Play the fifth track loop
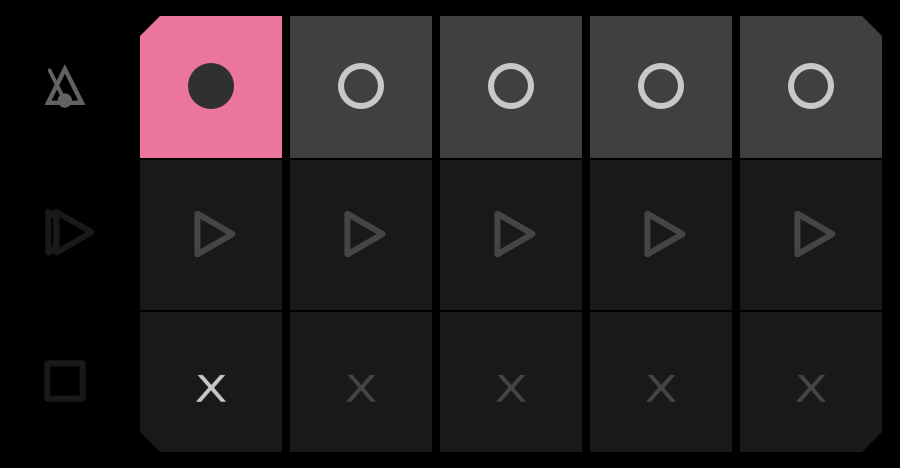This screenshot has width=900, height=468. (x=811, y=235)
